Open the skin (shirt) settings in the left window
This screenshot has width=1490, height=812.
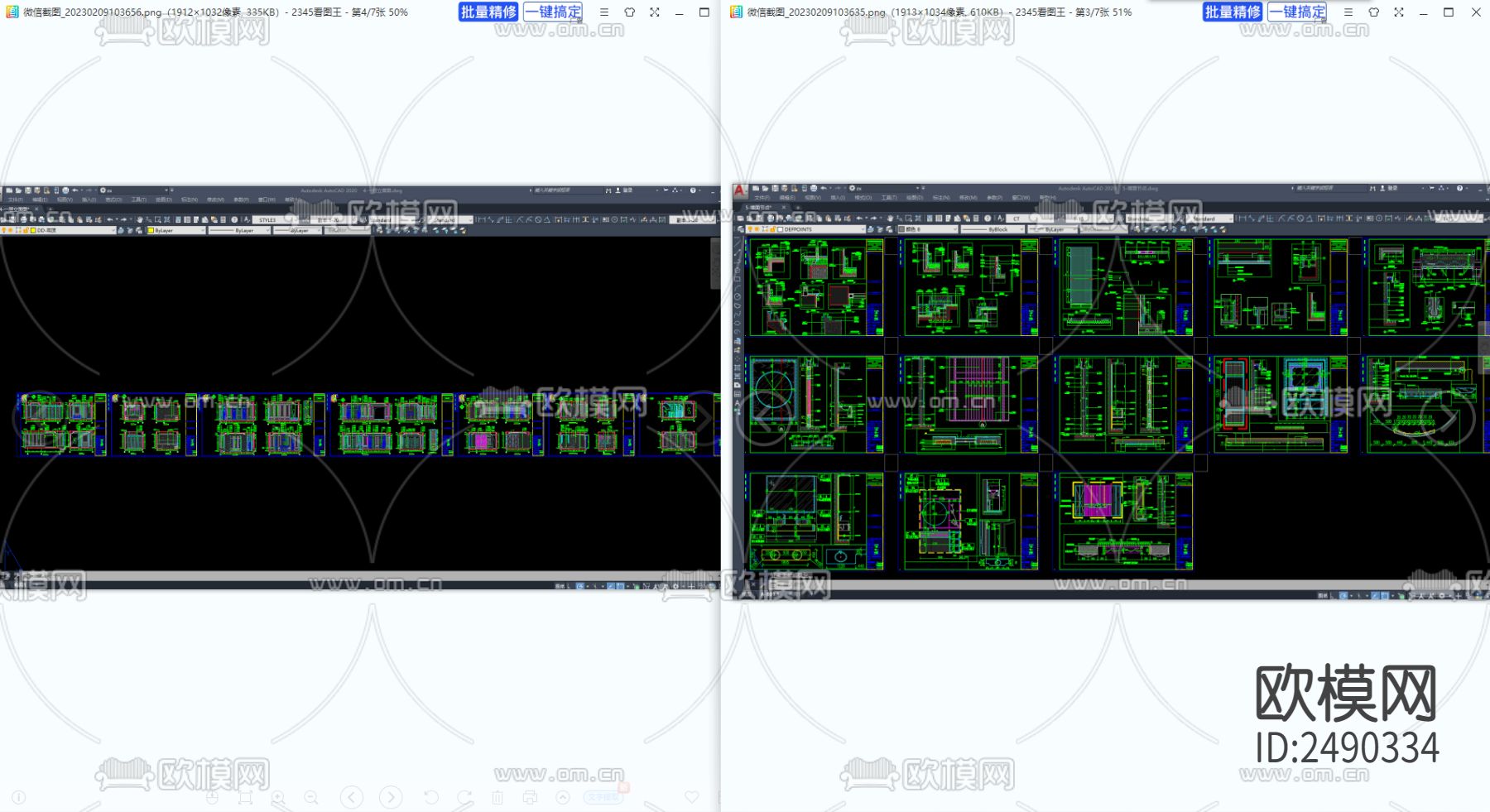click(630, 12)
